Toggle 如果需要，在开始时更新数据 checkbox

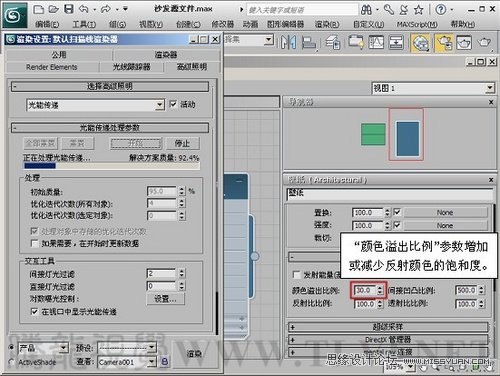pyautogui.click(x=34, y=243)
